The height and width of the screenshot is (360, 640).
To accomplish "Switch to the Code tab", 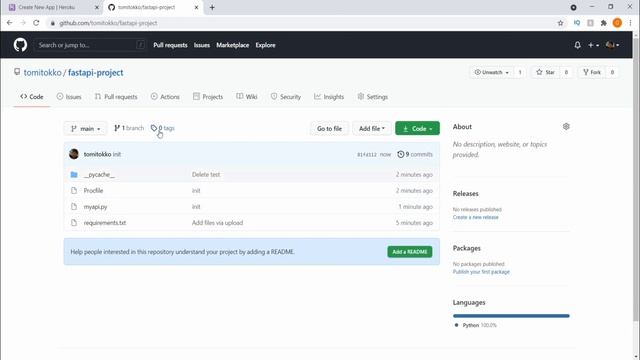I will [x=32, y=97].
